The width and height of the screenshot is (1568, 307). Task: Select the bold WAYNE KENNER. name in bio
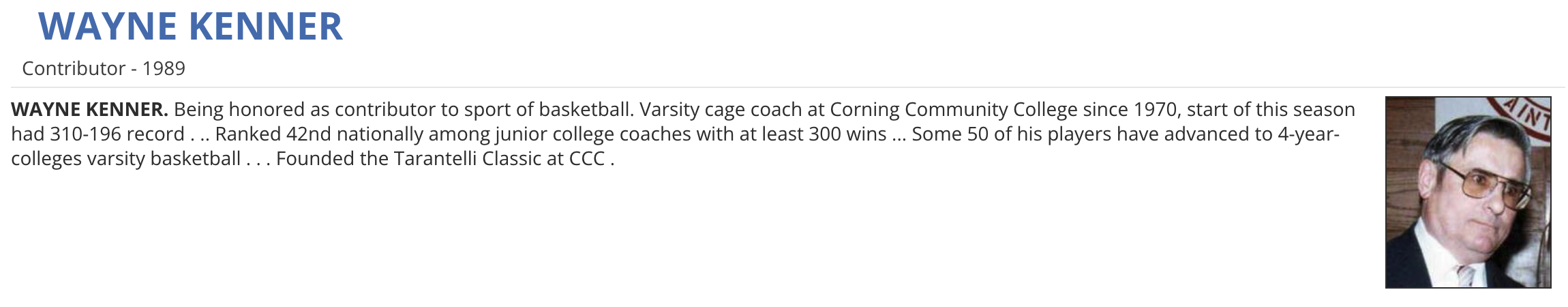(89, 109)
